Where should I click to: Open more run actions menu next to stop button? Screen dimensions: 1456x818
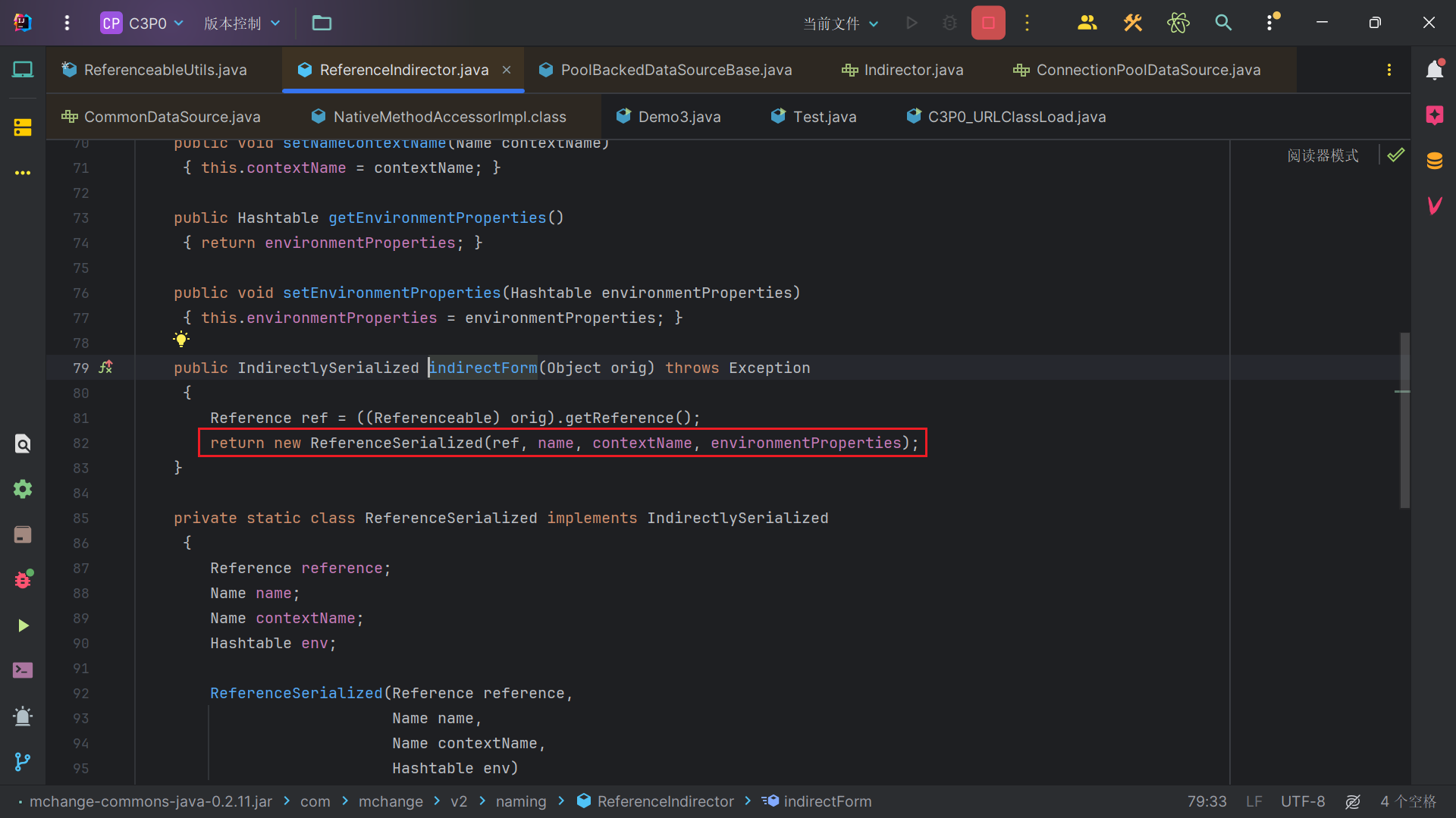pyautogui.click(x=1027, y=24)
